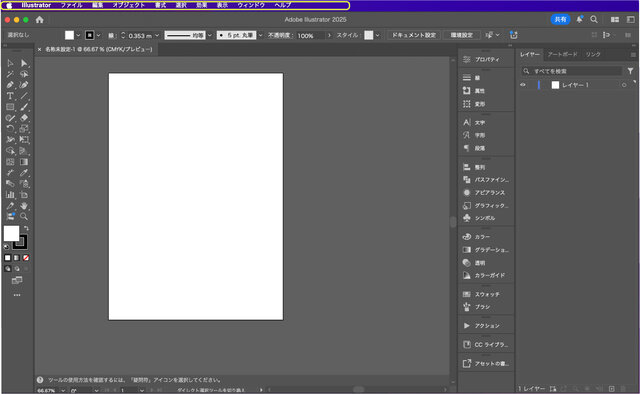Image resolution: width=640 pixels, height=394 pixels.
Task: Select the Gradient tool in toolbar
Action: point(24,162)
